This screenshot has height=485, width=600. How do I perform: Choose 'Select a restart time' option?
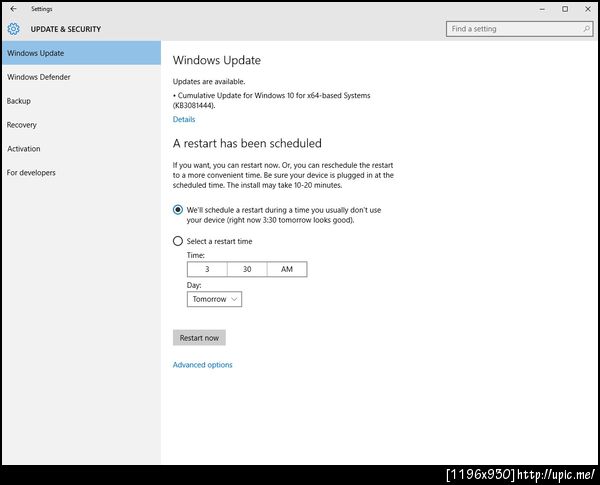[x=178, y=241]
